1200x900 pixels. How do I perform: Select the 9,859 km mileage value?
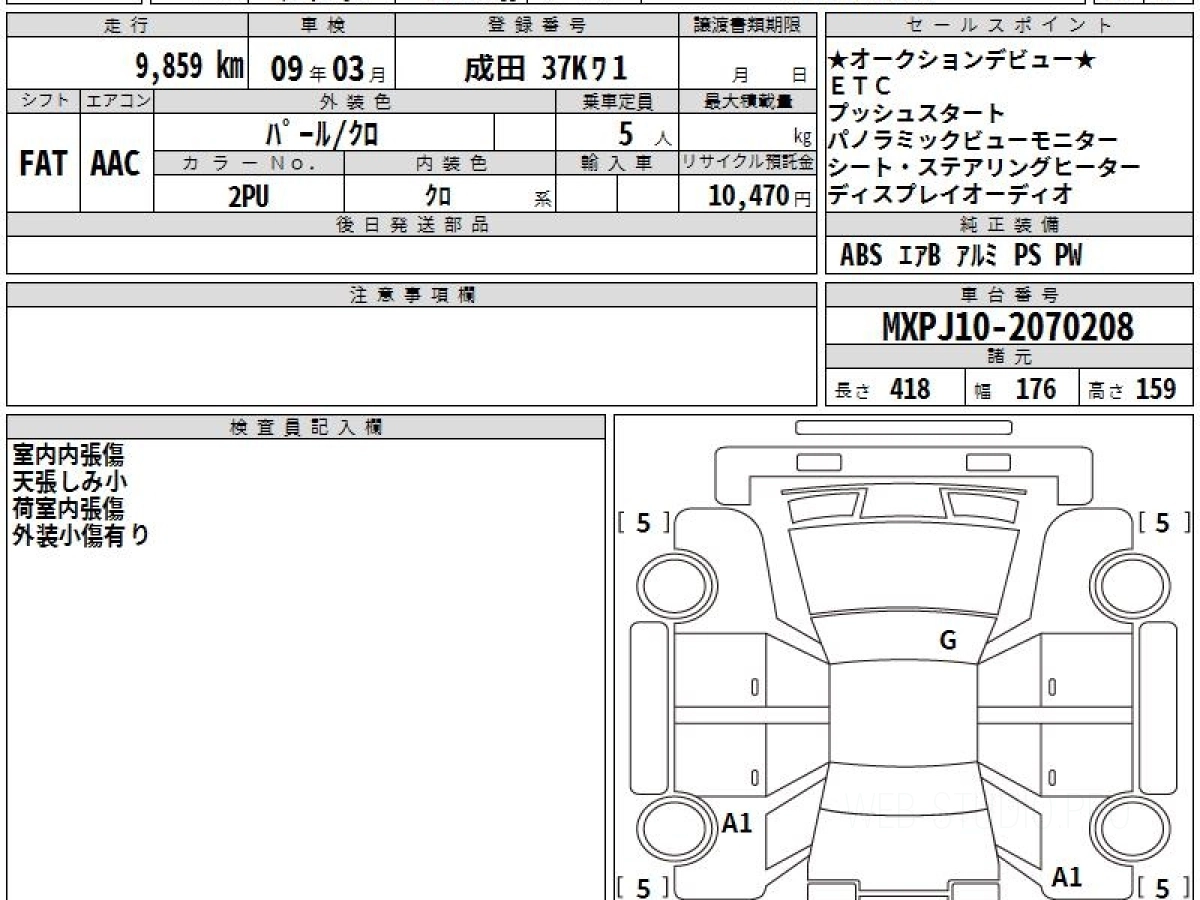[190, 68]
